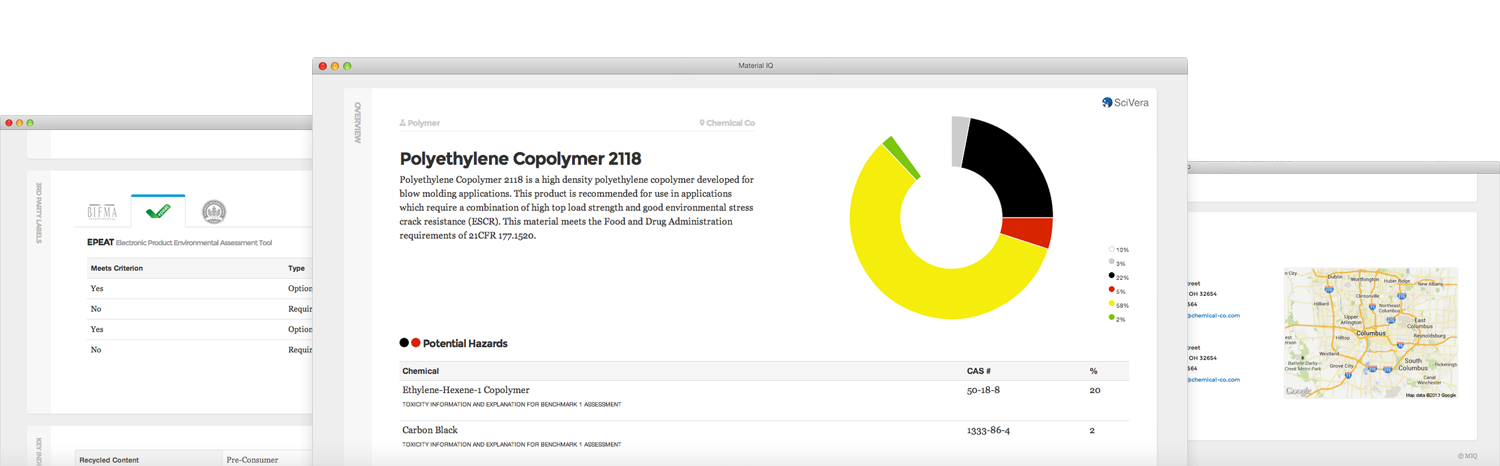
Task: Select the 22% black legend dot
Action: coord(1111,277)
